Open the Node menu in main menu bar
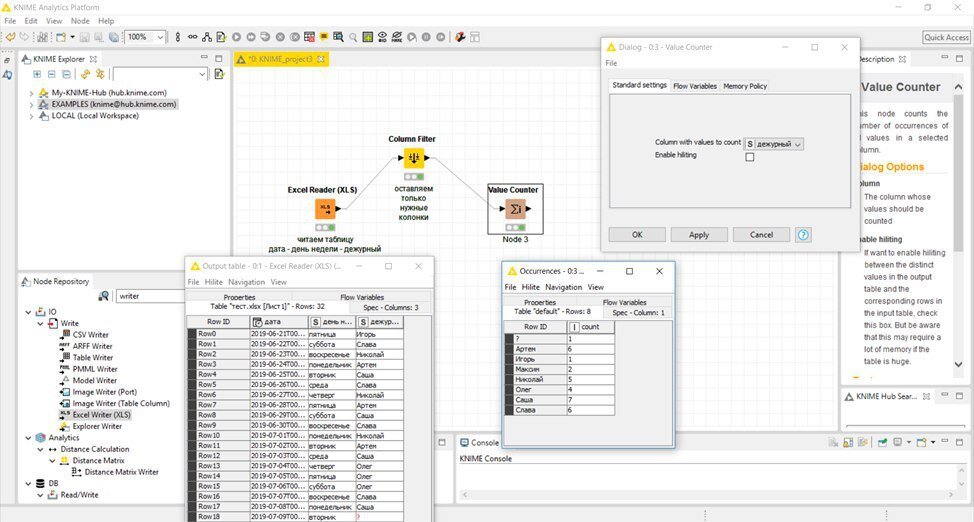974x522 pixels. (80, 21)
